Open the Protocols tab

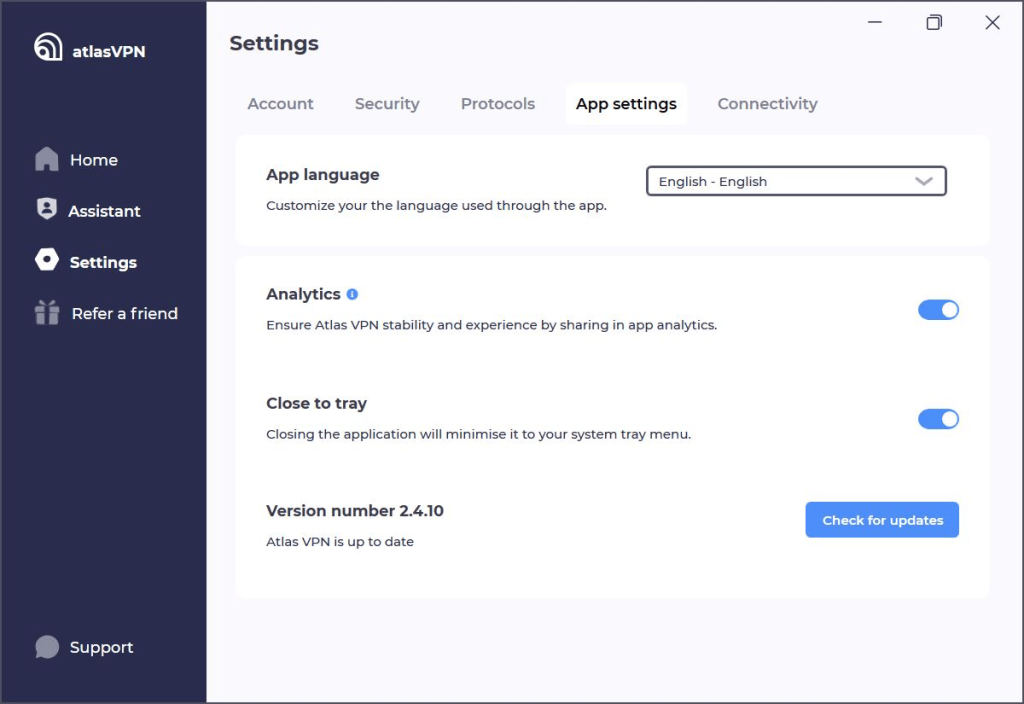pyautogui.click(x=498, y=104)
